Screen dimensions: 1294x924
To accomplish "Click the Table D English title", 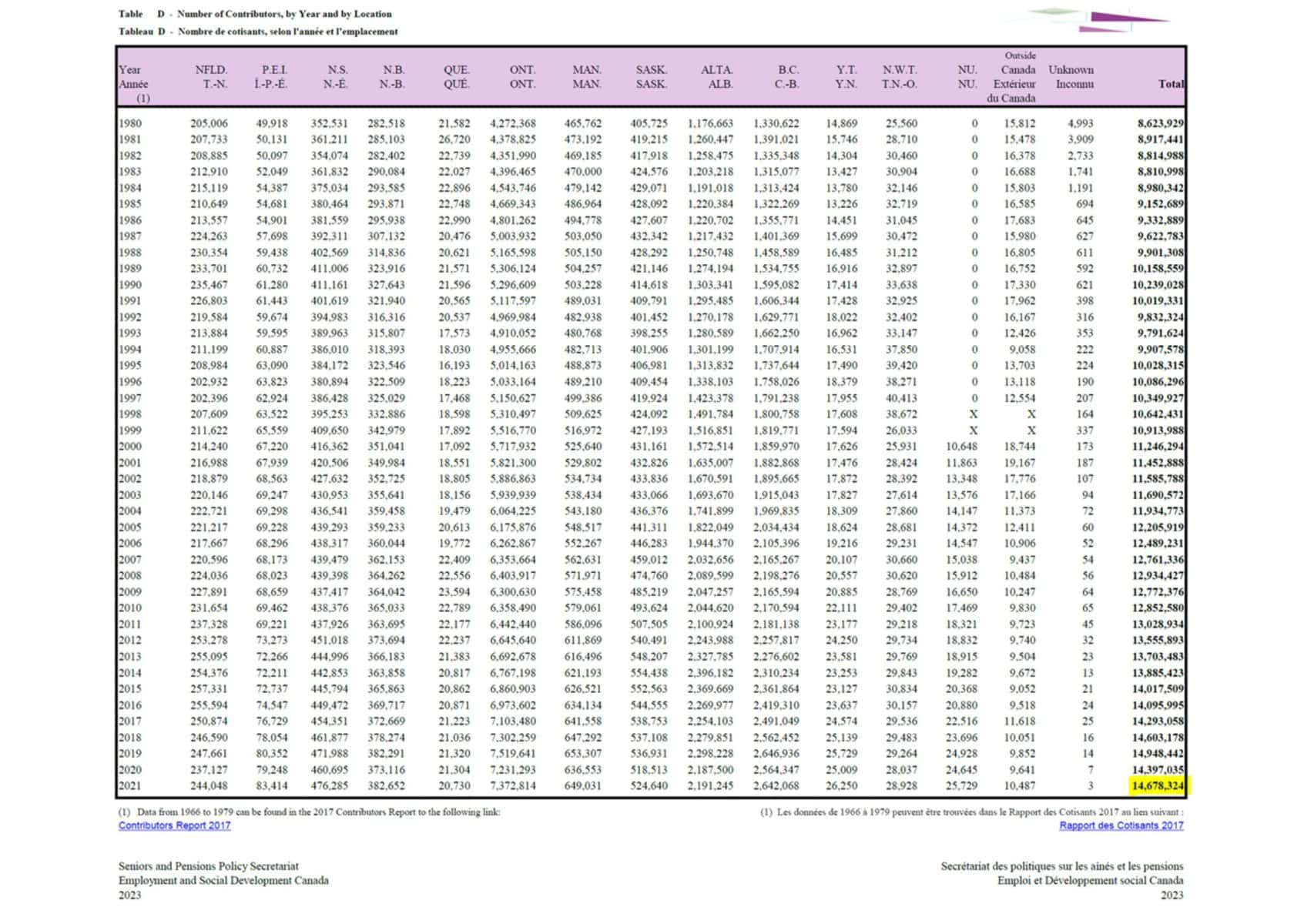I will pyautogui.click(x=255, y=14).
